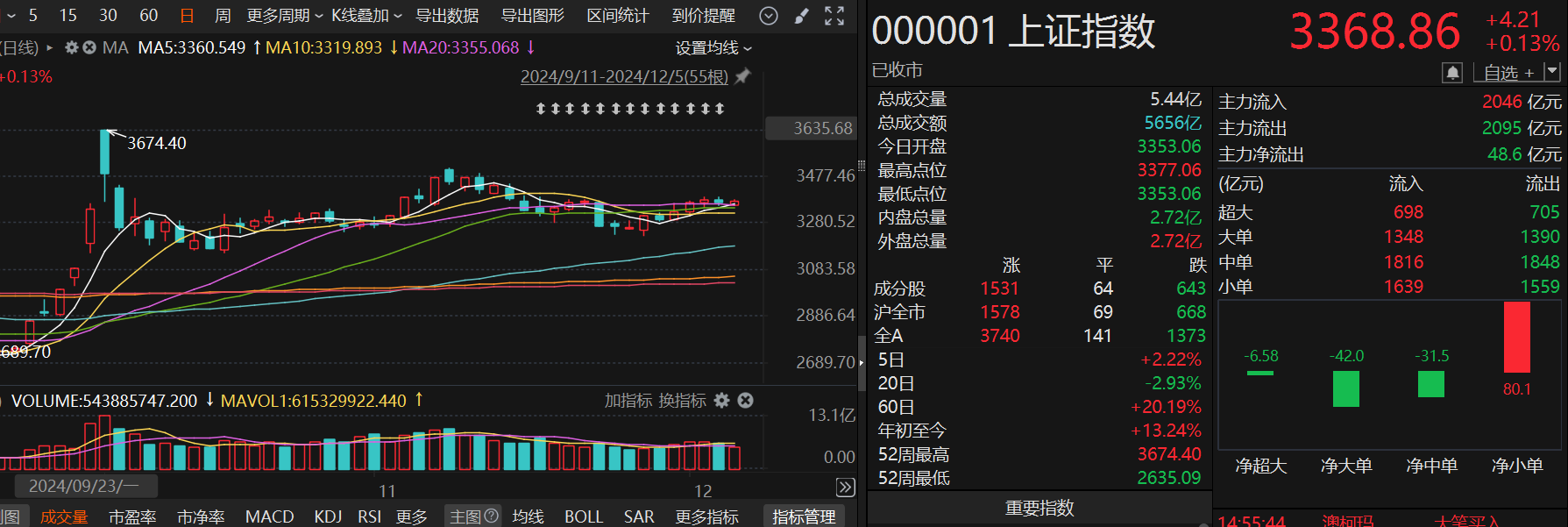The width and height of the screenshot is (1568, 527).
Task: Toggle fullscreen chart with the expand icon
Action: [x=834, y=16]
